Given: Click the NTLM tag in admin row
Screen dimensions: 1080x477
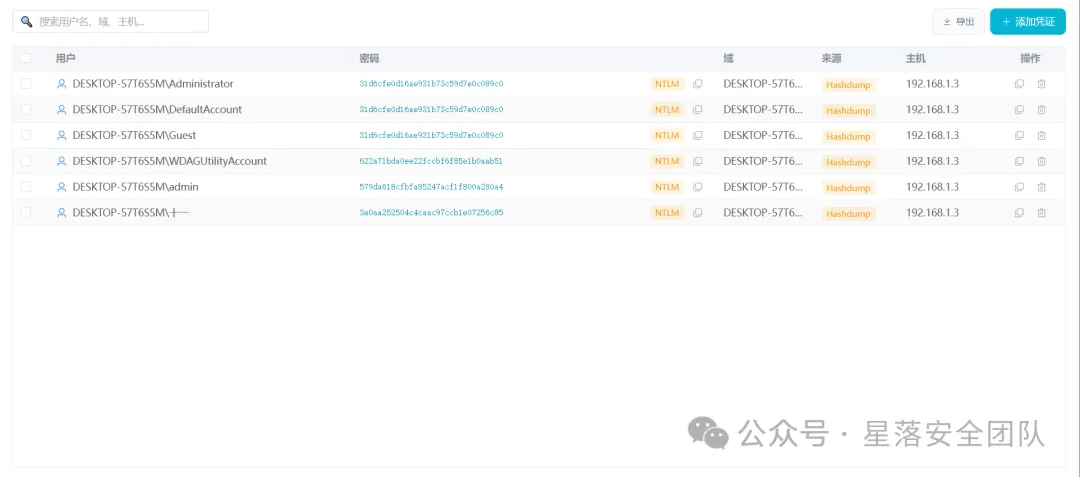Looking at the screenshot, I should pyautogui.click(x=667, y=187).
